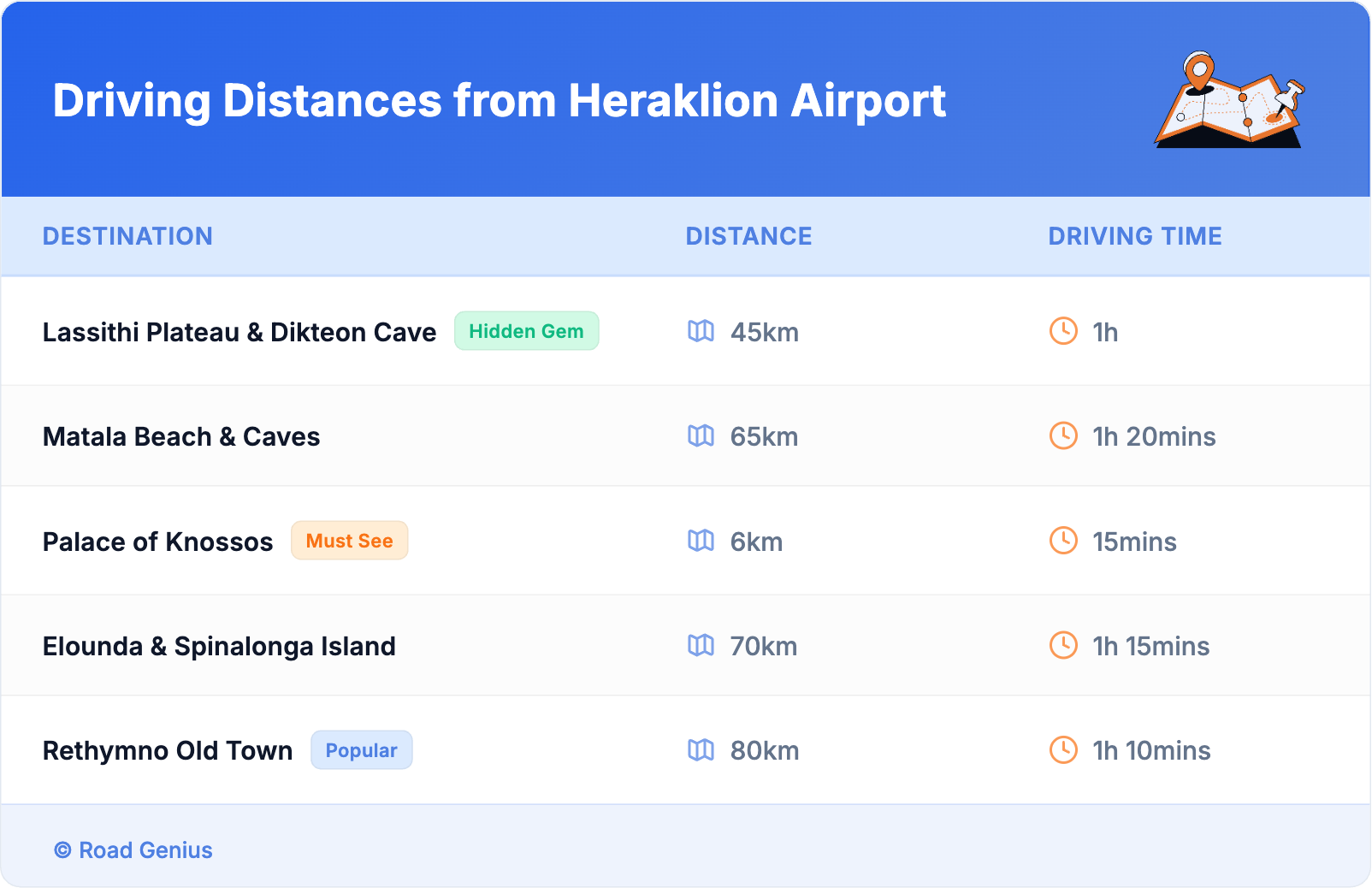Click the map icon beside 80km
The width and height of the screenshot is (1372, 888).
[701, 750]
